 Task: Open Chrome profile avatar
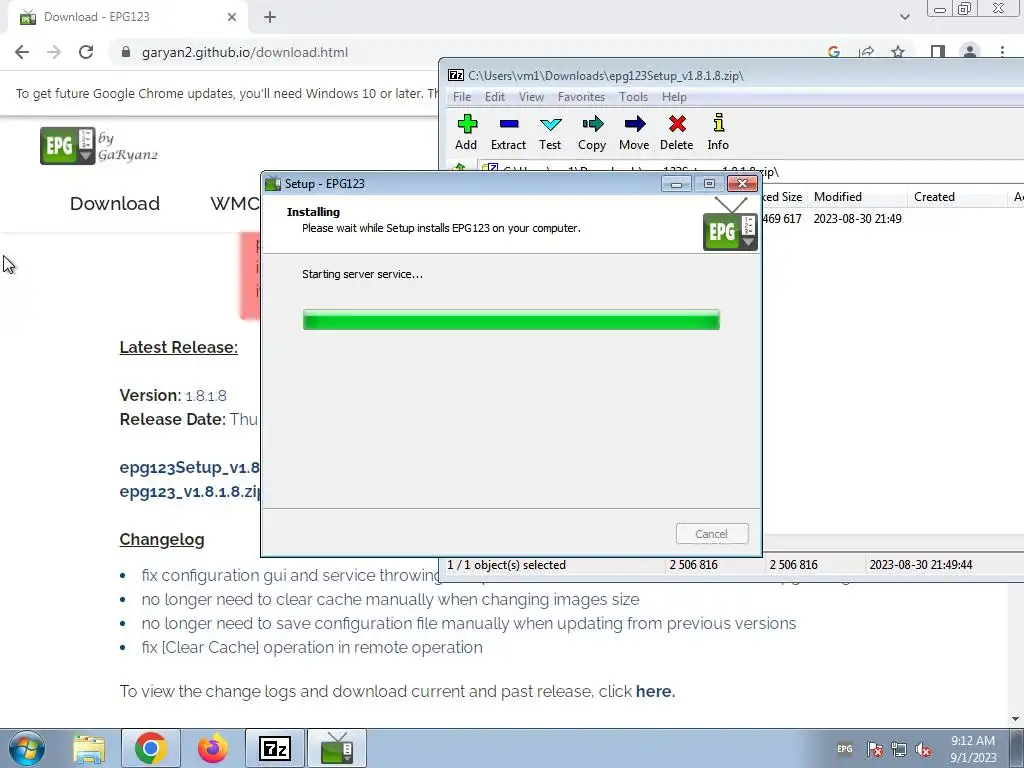(x=970, y=52)
